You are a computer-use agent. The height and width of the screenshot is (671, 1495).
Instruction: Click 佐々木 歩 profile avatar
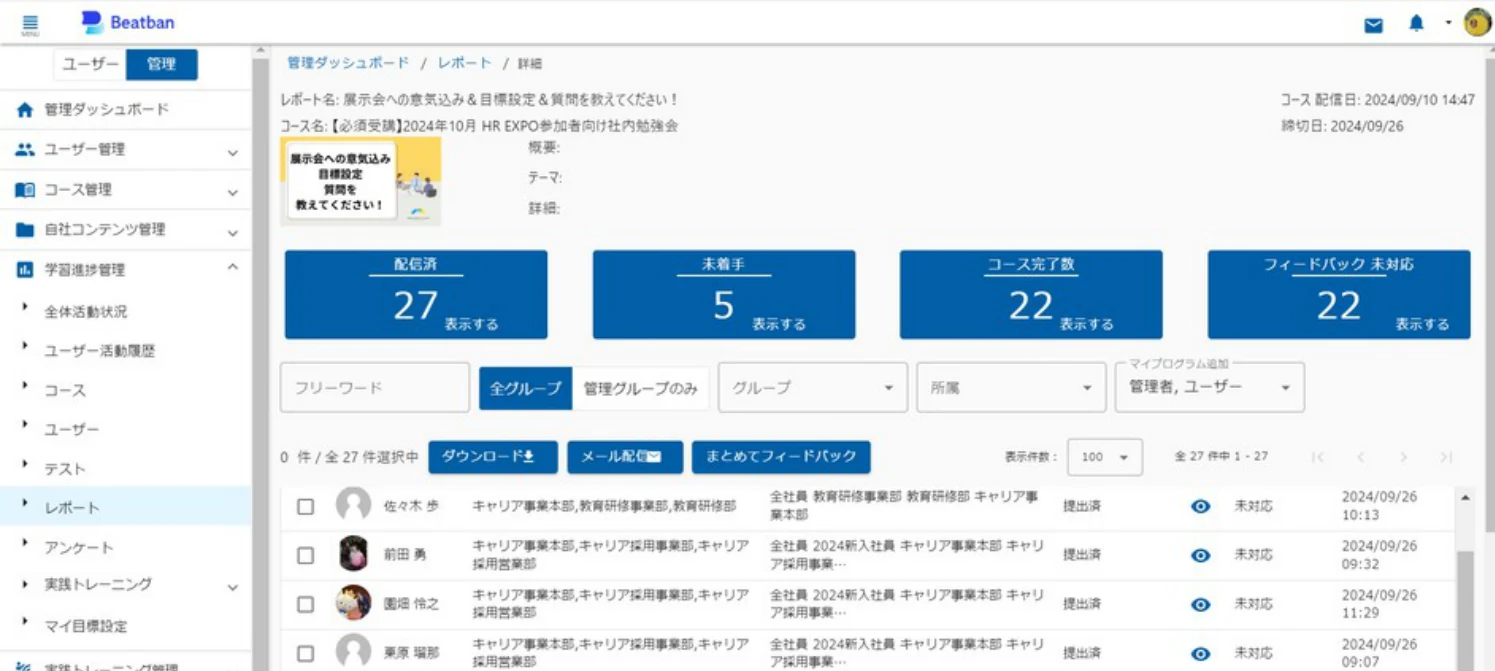click(353, 505)
